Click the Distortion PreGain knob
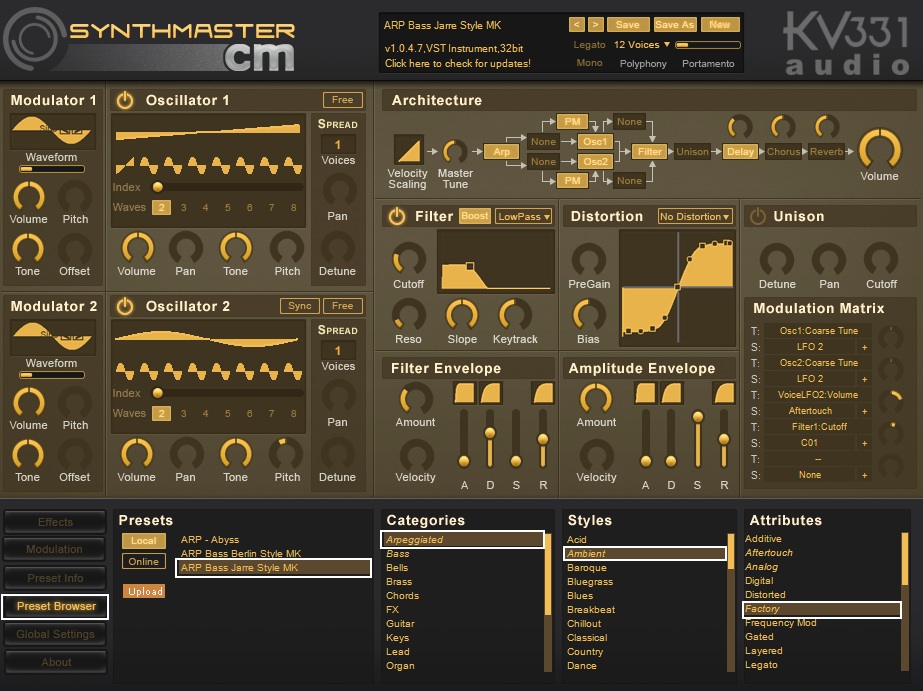Viewport: 923px width, 691px height. pos(589,259)
